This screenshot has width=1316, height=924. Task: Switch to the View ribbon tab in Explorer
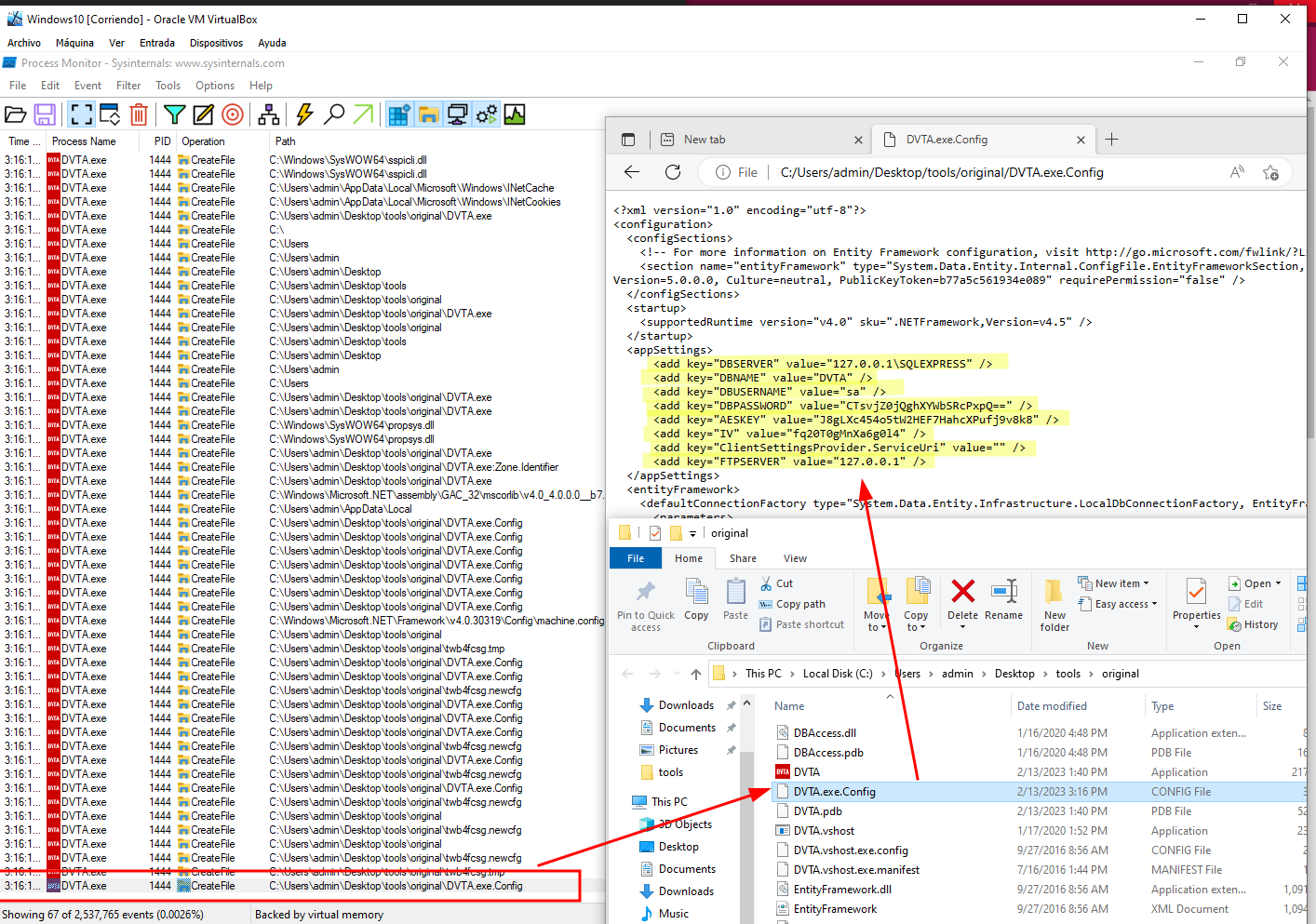point(795,558)
